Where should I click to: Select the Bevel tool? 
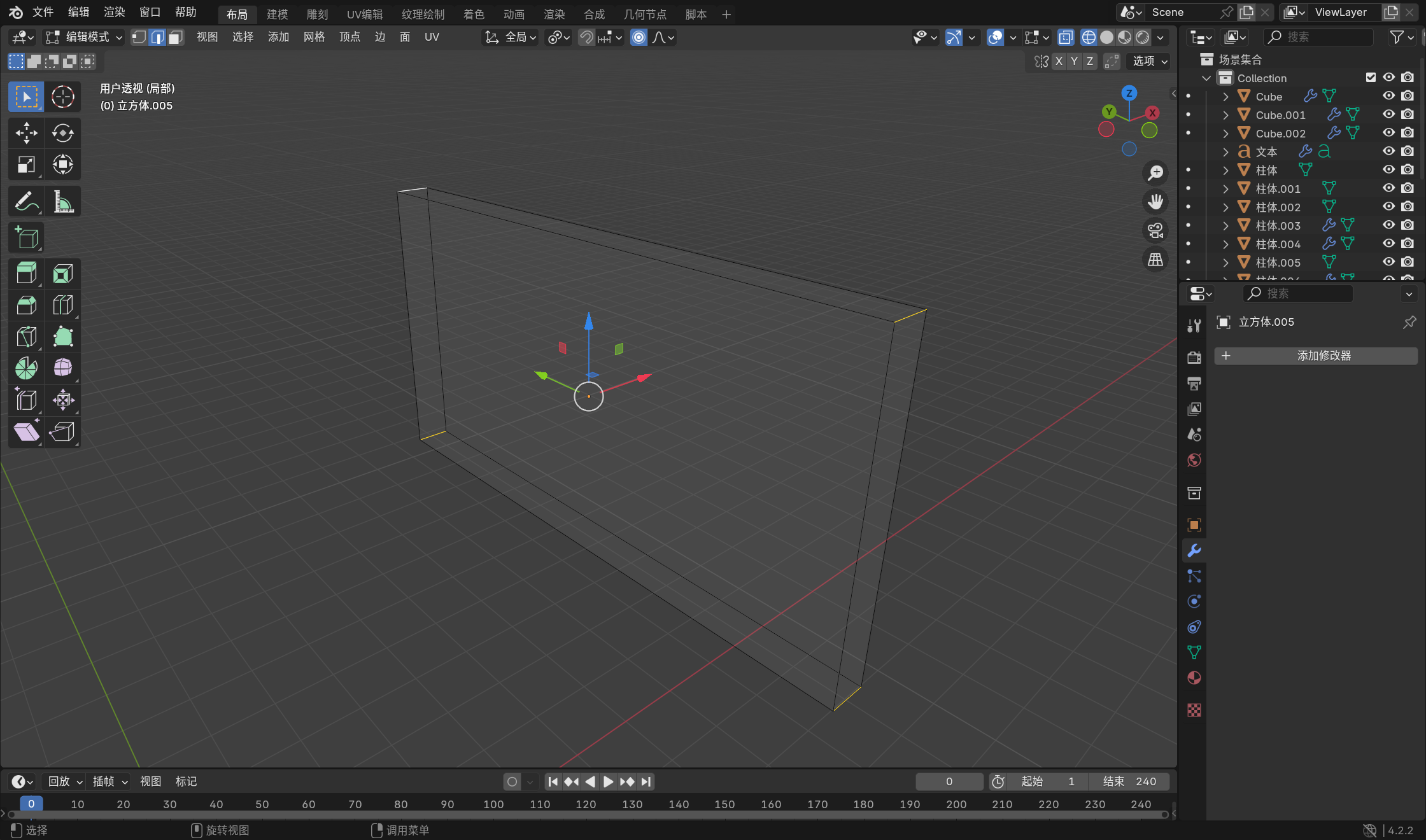tap(26, 305)
